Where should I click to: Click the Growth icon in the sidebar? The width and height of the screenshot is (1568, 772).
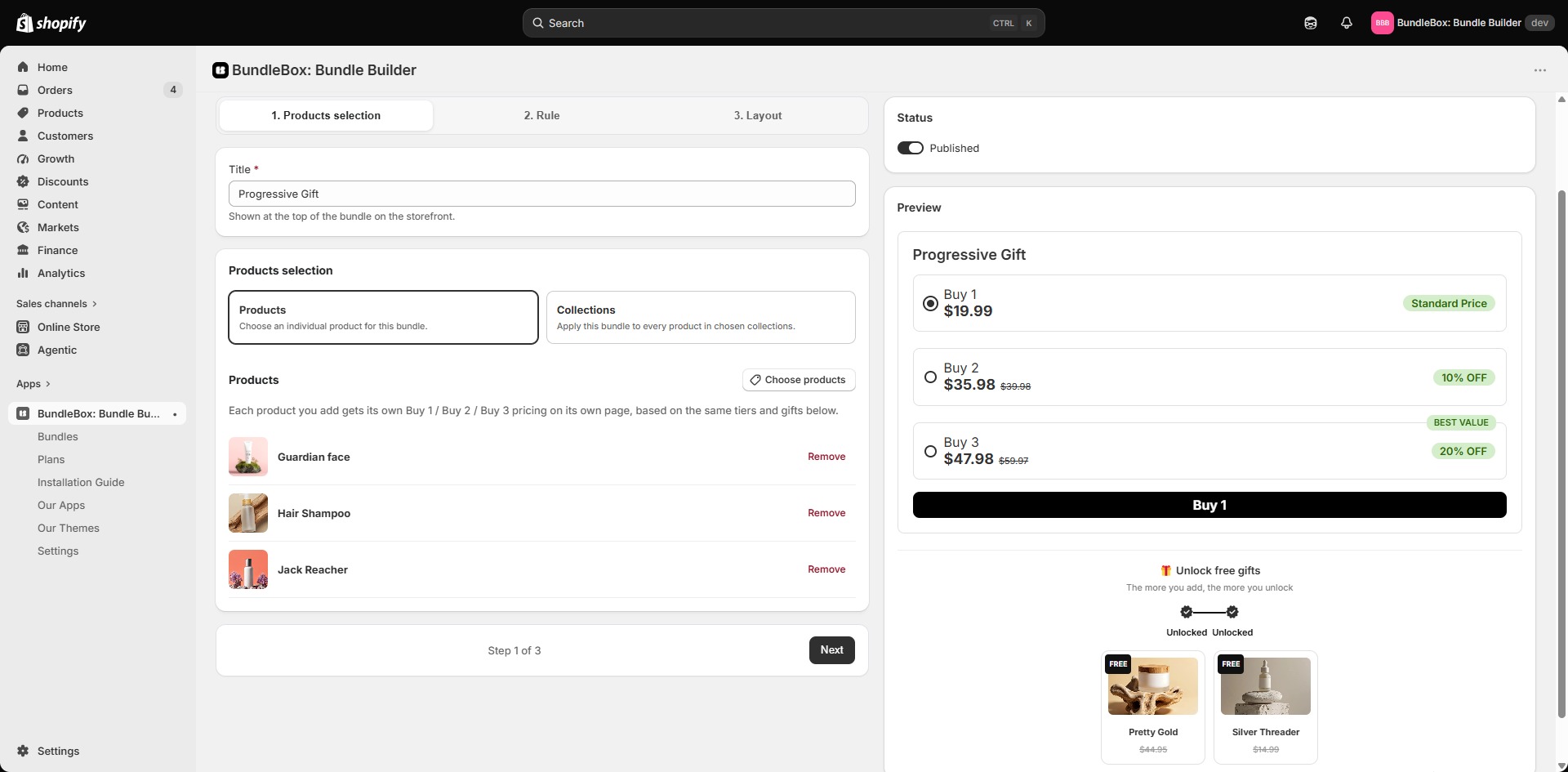23,158
